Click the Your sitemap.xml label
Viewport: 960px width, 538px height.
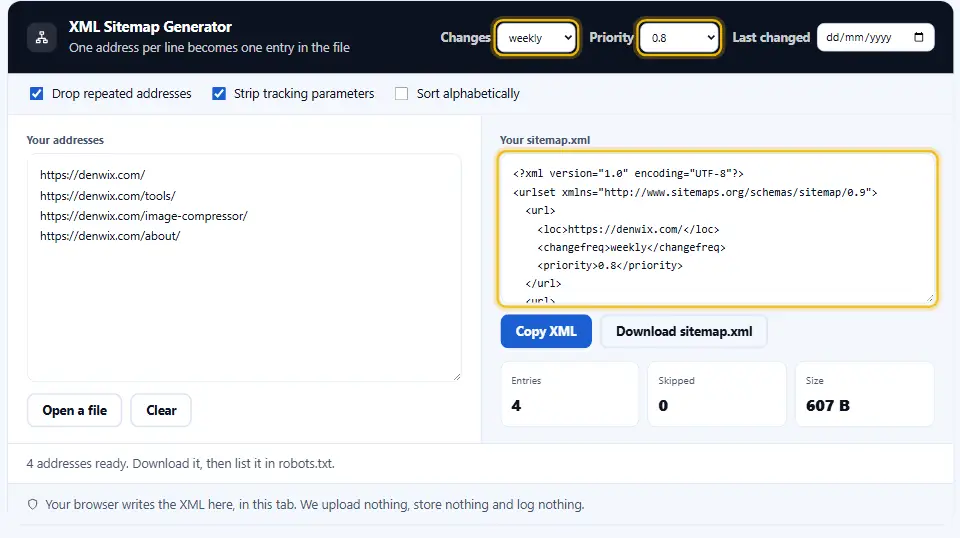click(545, 140)
